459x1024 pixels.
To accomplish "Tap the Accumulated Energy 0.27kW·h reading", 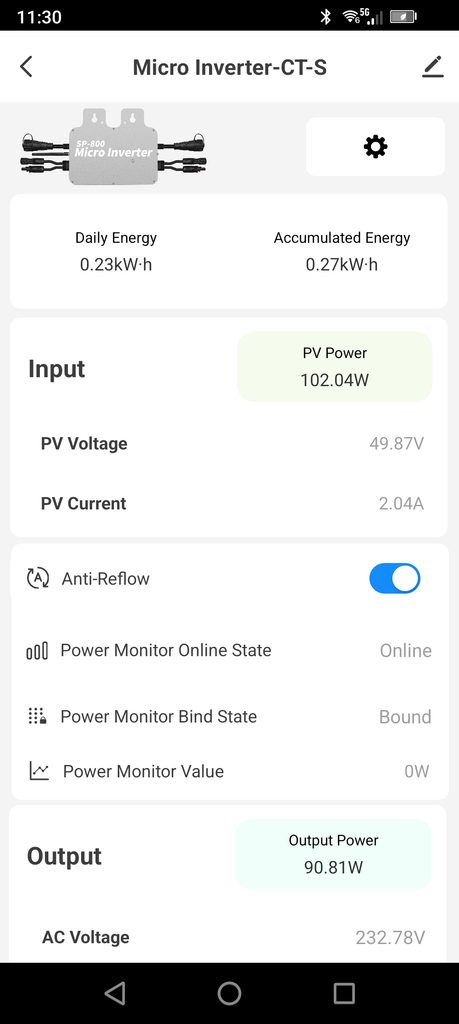I will tap(342, 251).
